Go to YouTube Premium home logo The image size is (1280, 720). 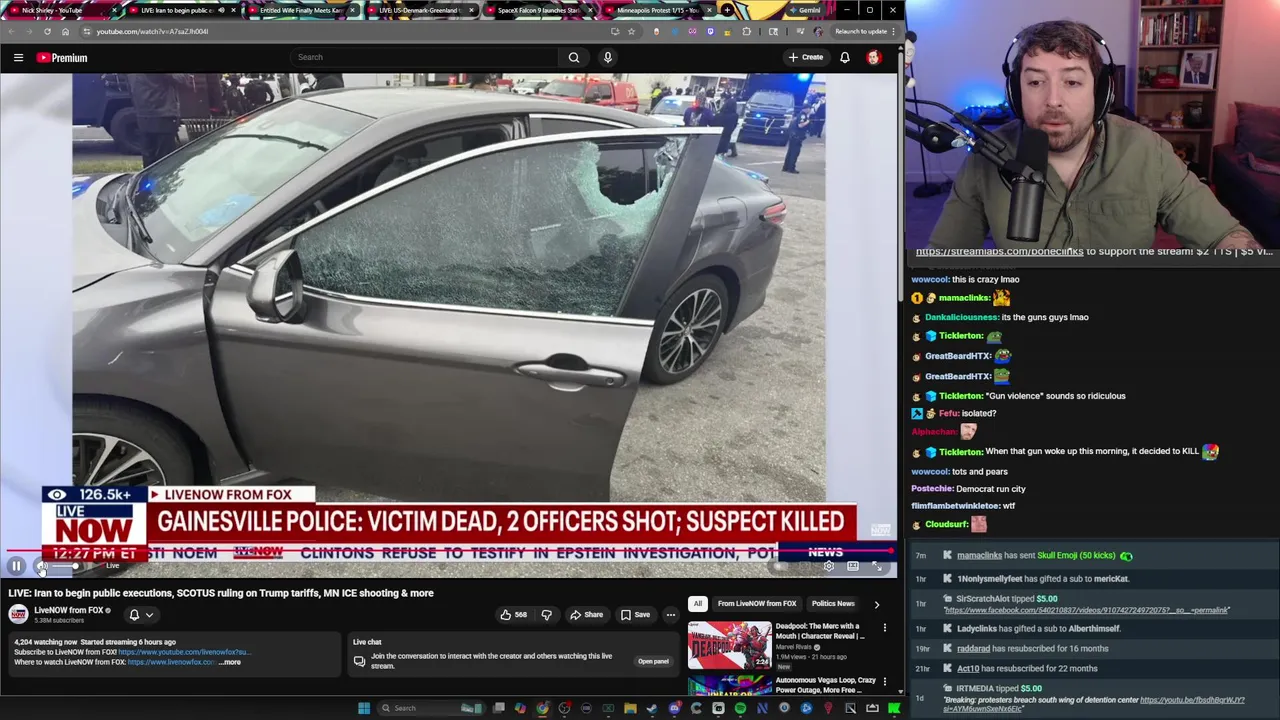[62, 58]
